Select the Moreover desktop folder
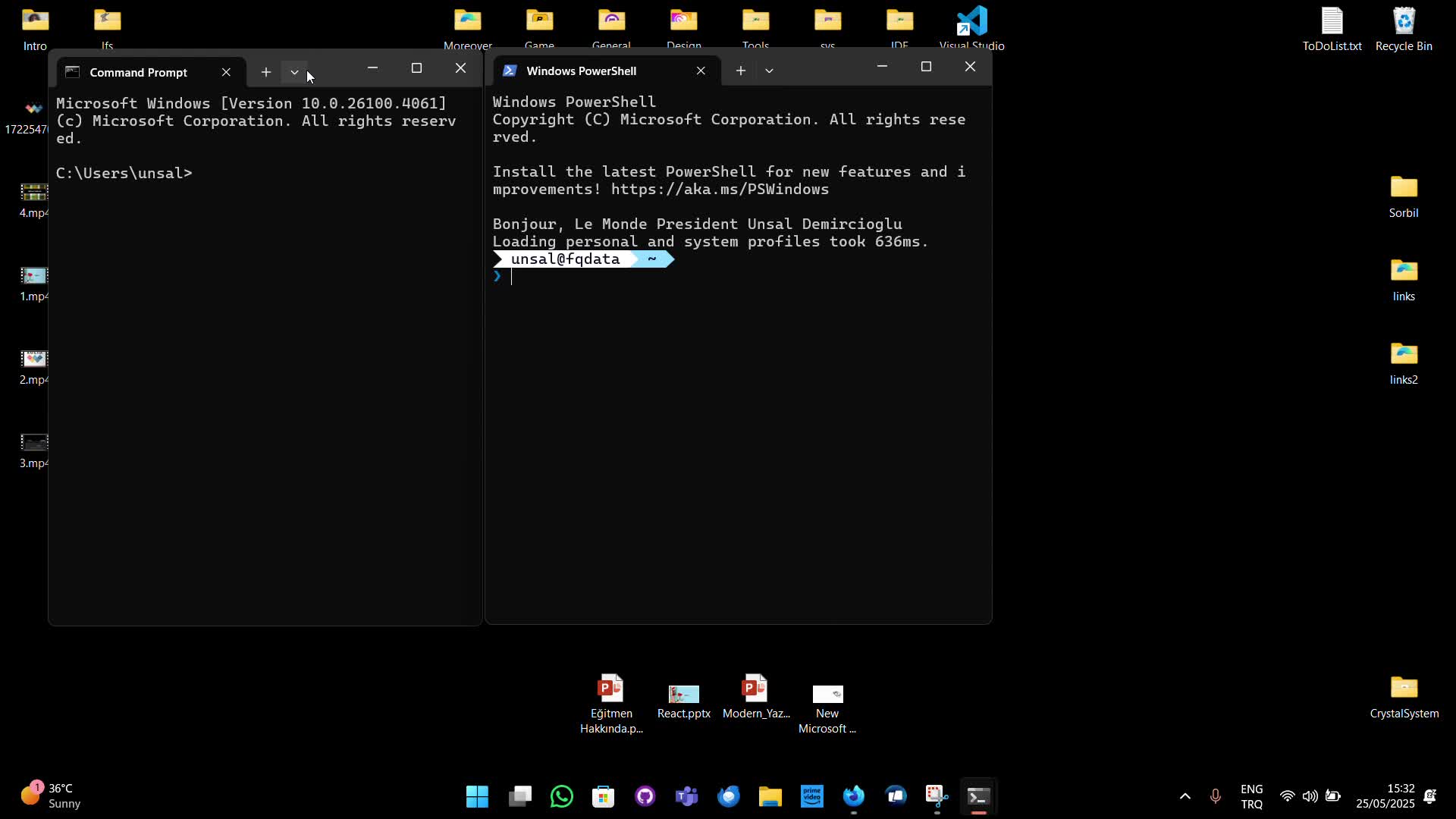 point(468,29)
